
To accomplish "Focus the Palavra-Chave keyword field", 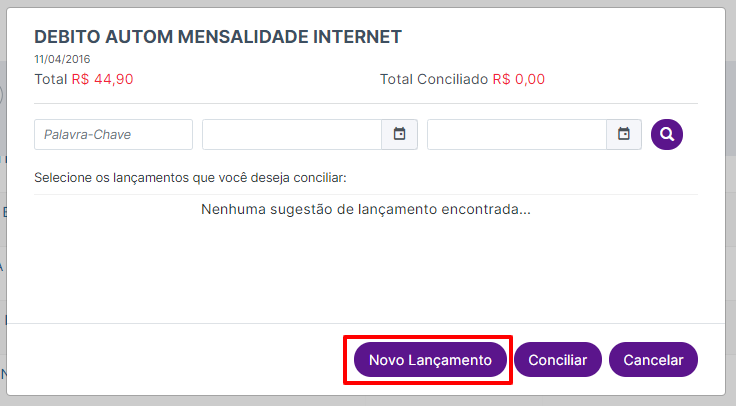I will (113, 134).
